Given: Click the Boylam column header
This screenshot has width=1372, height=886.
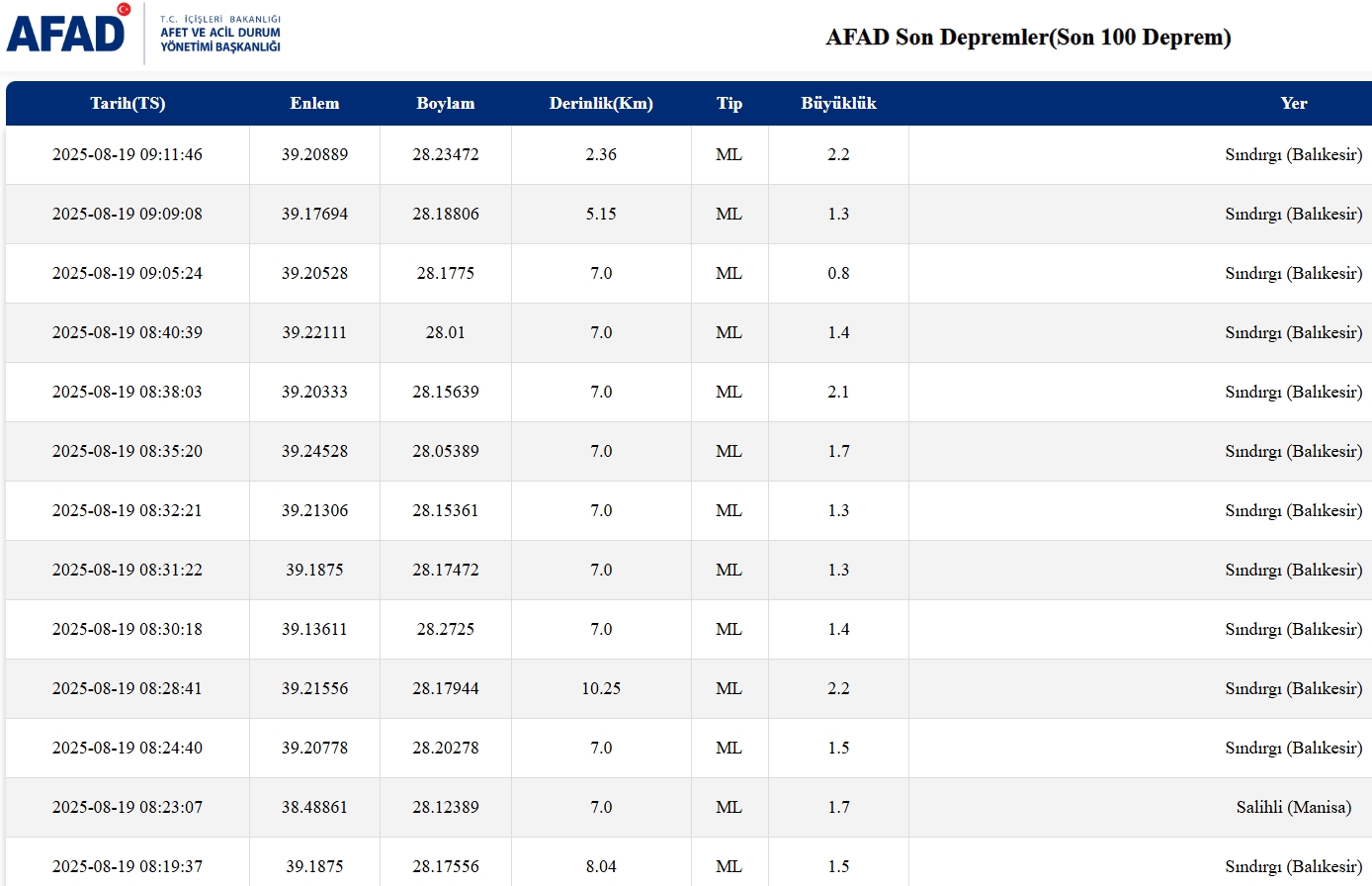Looking at the screenshot, I should click(446, 103).
